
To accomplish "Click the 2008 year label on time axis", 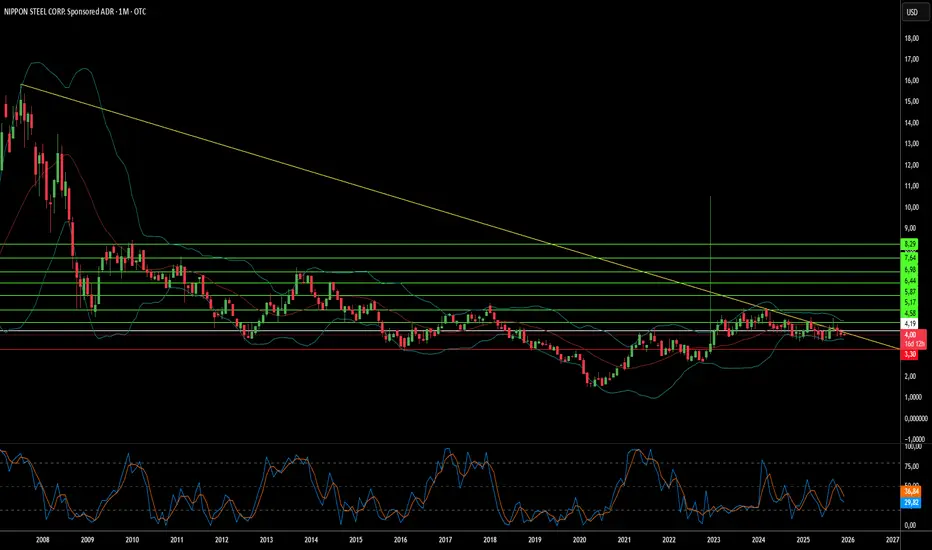I will [x=43, y=540].
